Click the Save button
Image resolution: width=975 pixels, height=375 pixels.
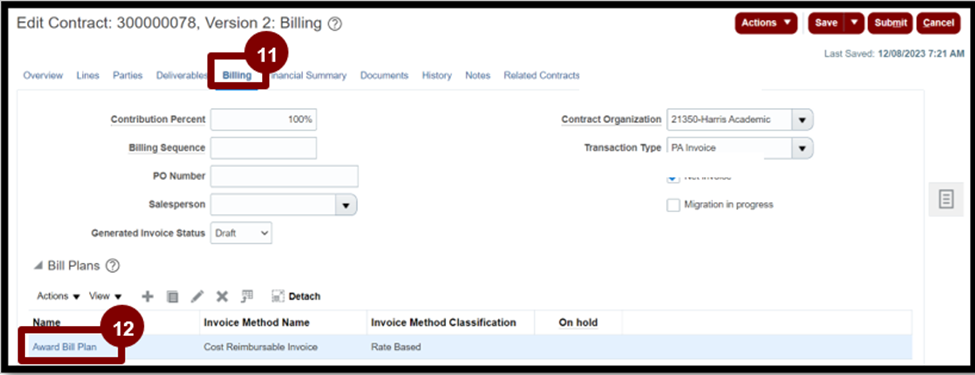826,23
